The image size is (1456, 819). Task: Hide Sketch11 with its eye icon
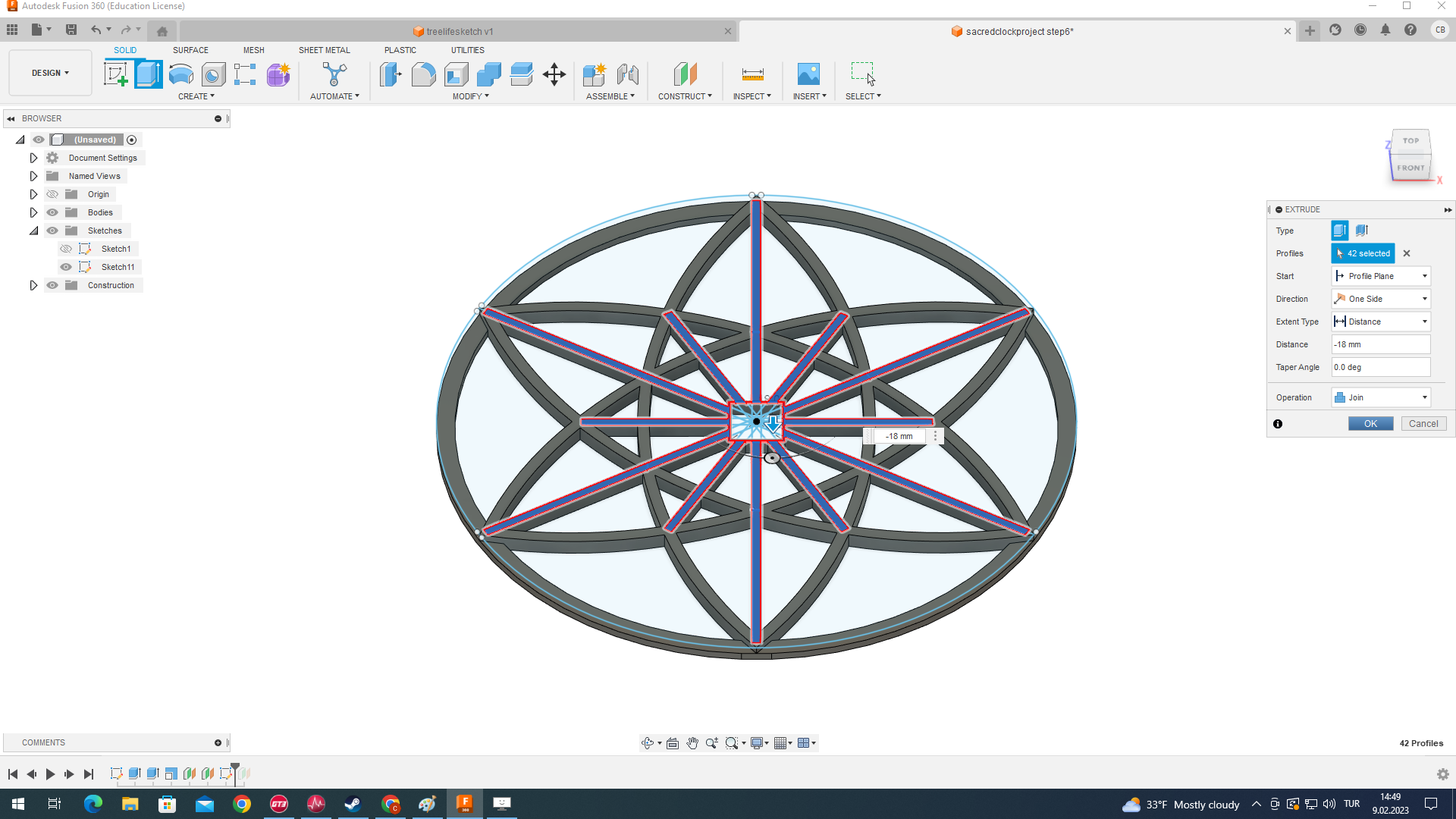pyautogui.click(x=66, y=267)
